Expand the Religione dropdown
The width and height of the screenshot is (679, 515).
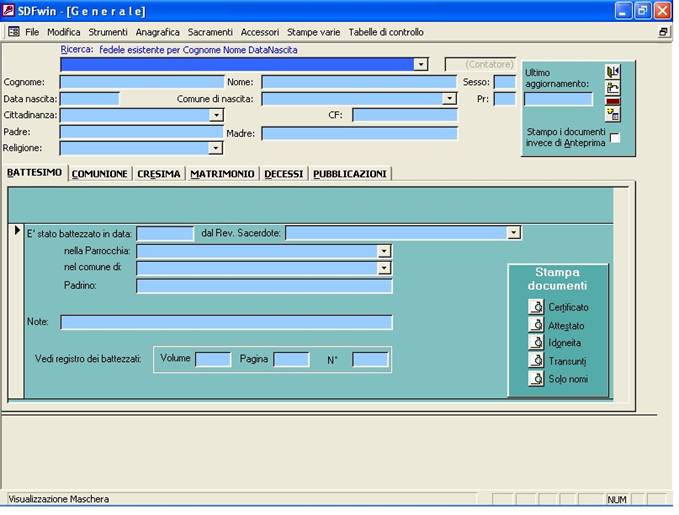click(215, 148)
